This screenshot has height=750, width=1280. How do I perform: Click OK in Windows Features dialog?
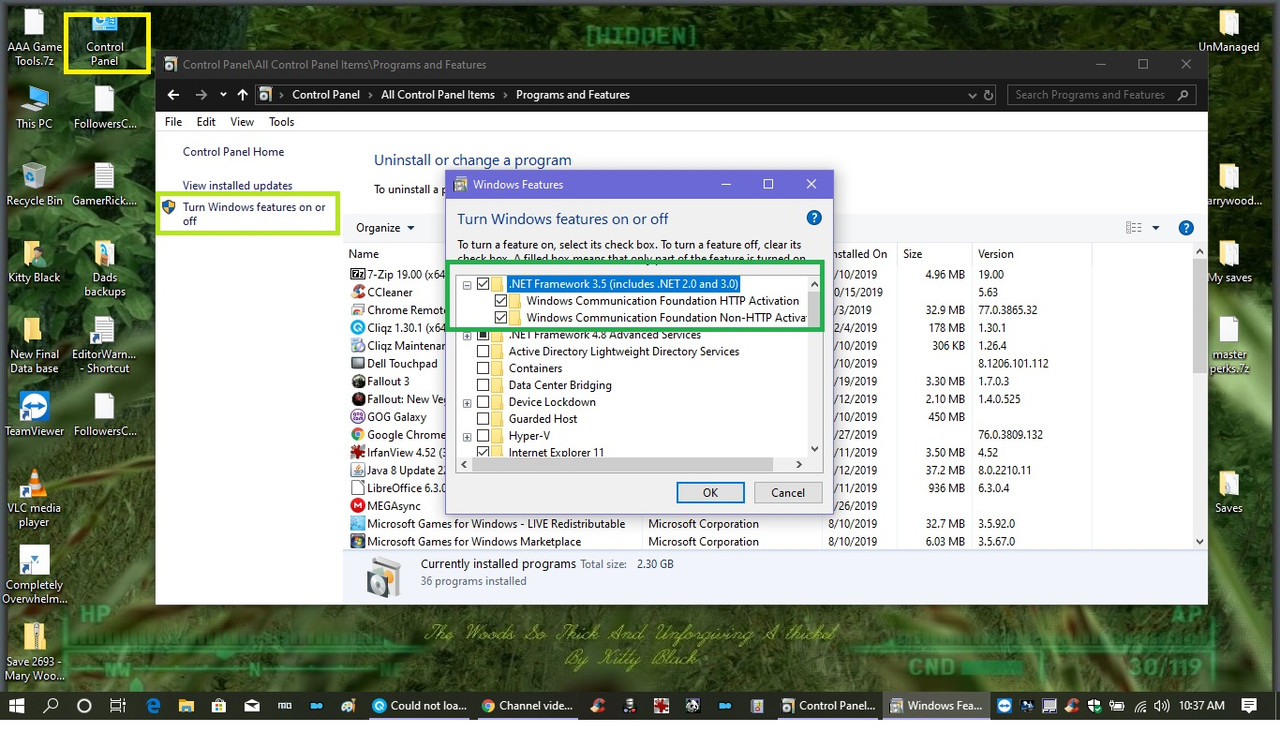[710, 492]
